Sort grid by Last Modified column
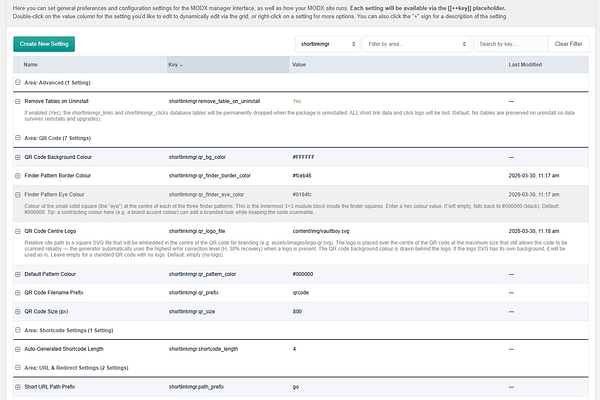Viewport: 600px width, 400px height. pyautogui.click(x=547, y=65)
